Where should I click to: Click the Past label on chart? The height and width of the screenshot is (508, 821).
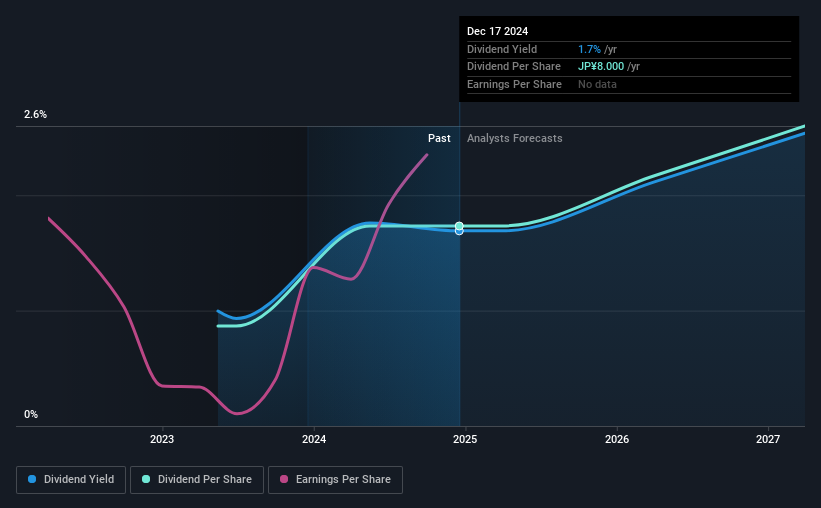(x=439, y=138)
